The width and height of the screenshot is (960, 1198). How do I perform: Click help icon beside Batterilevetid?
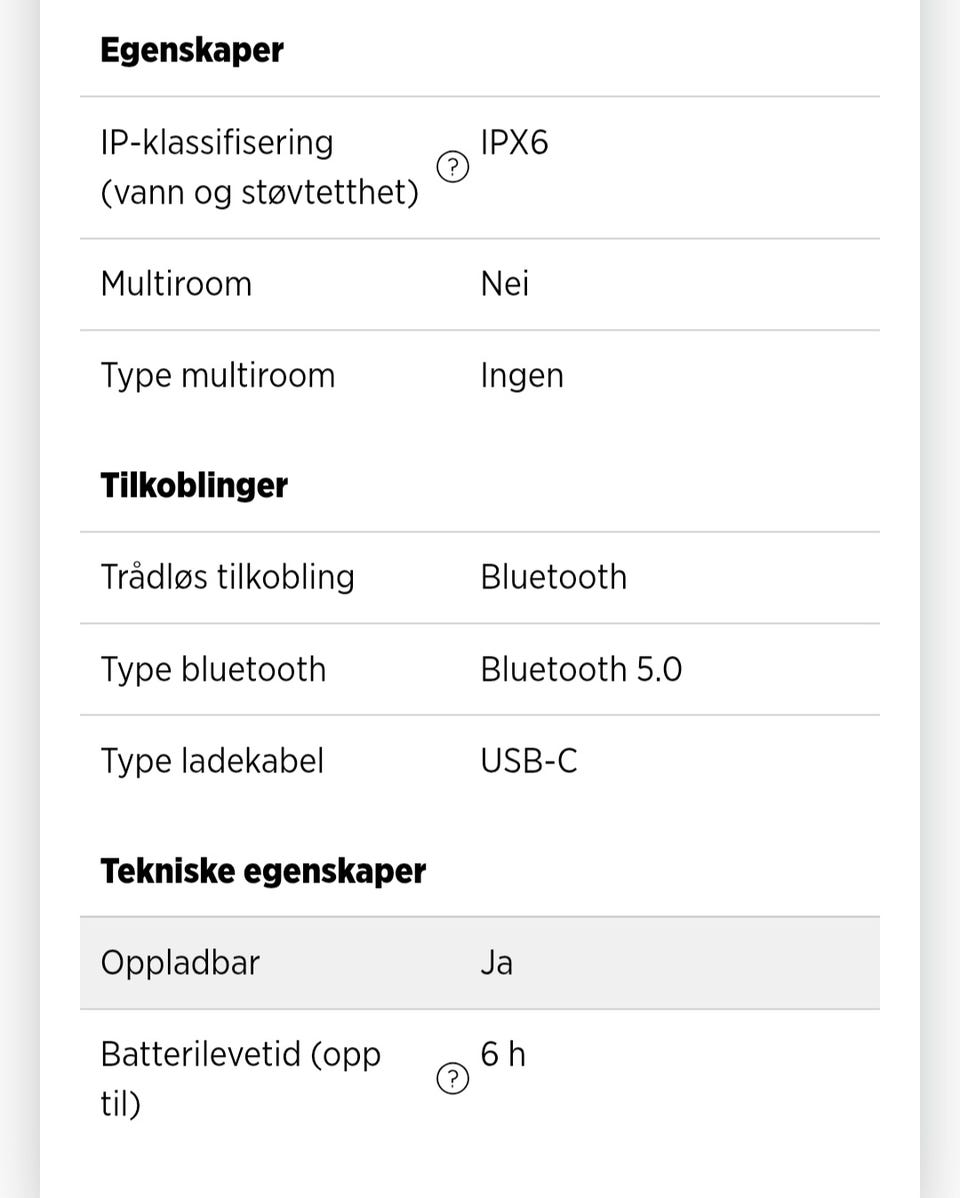(453, 1079)
